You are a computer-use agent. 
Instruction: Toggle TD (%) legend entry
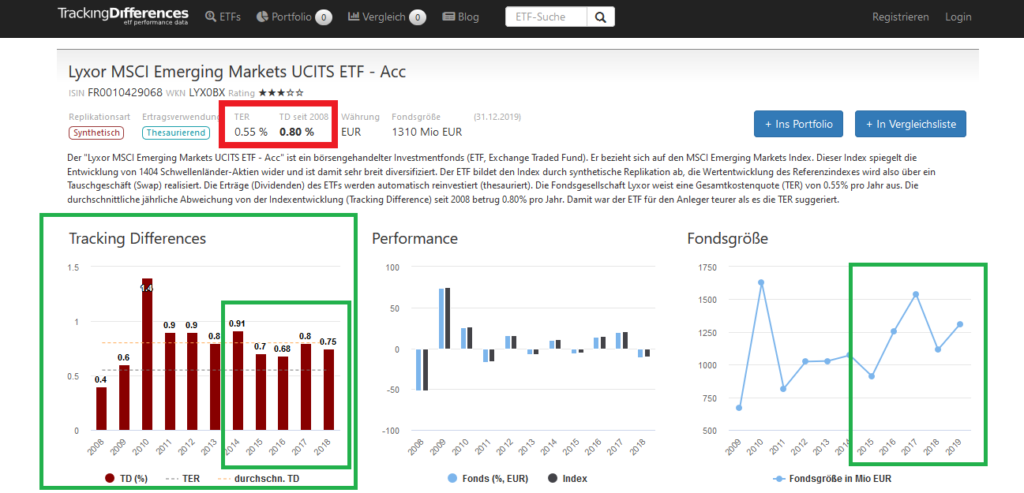click(127, 479)
